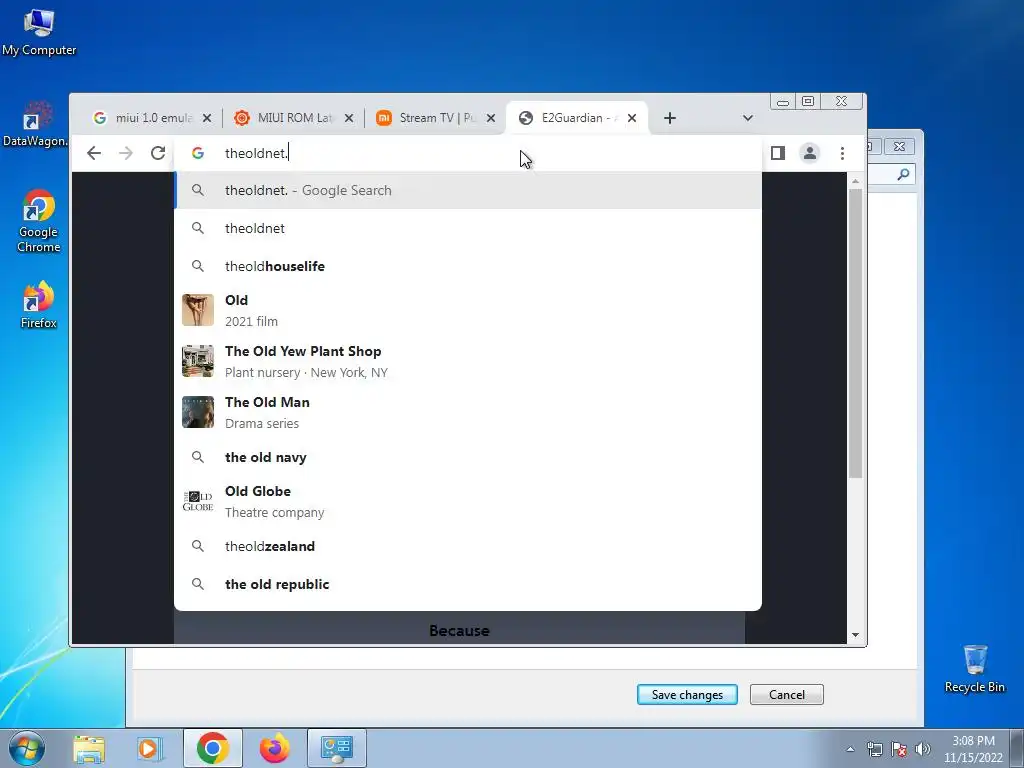Select 'The Old Man Drama series' suggestion
Viewport: 1024px width, 768px height.
(x=468, y=412)
